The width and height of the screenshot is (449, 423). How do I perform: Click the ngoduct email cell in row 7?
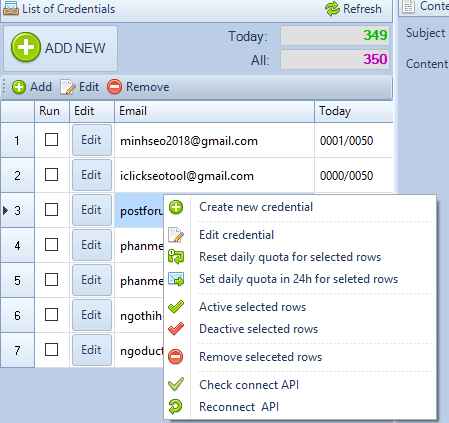[x=139, y=350]
